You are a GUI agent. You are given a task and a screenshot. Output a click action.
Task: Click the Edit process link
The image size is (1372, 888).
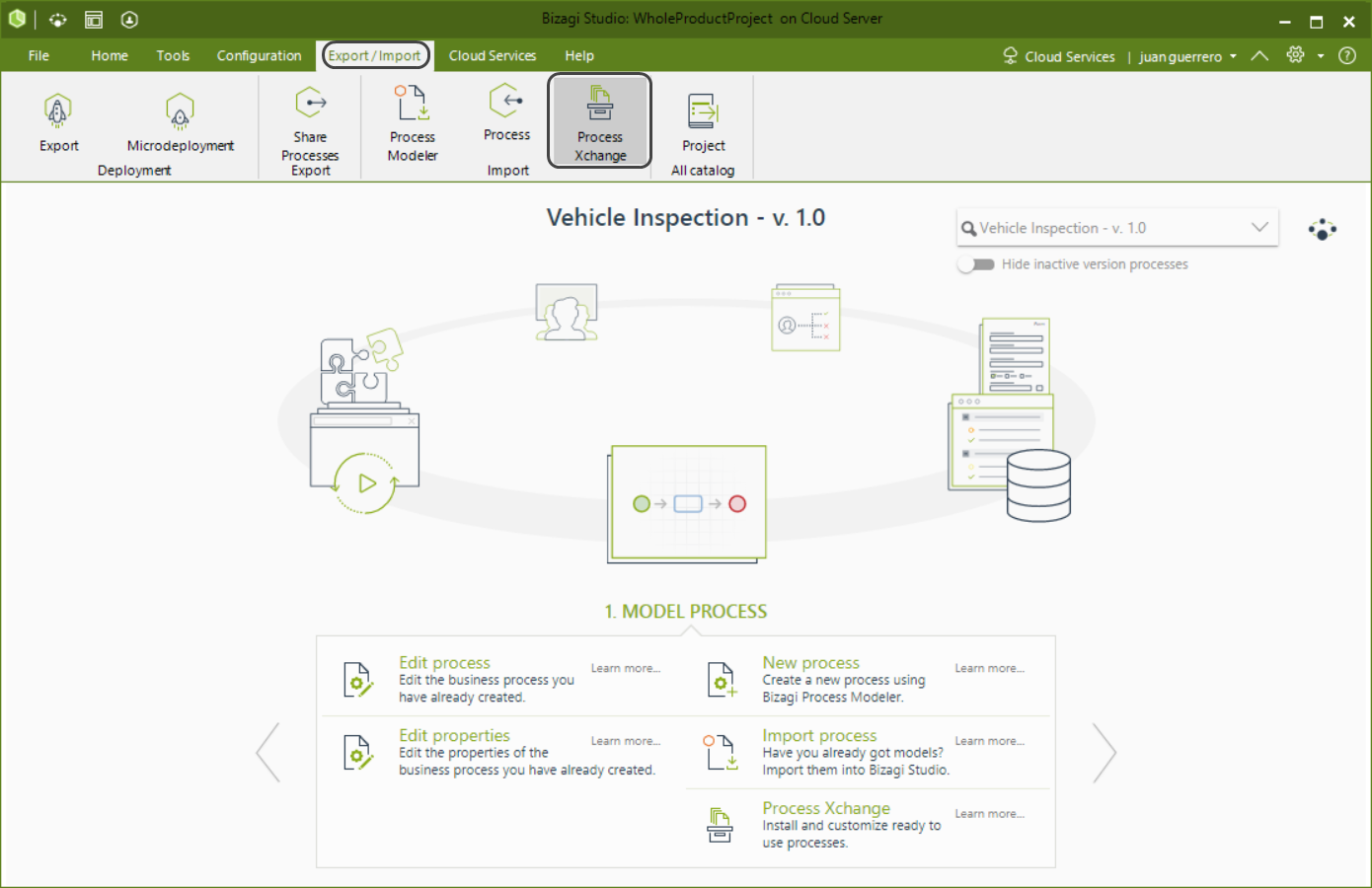tap(444, 663)
